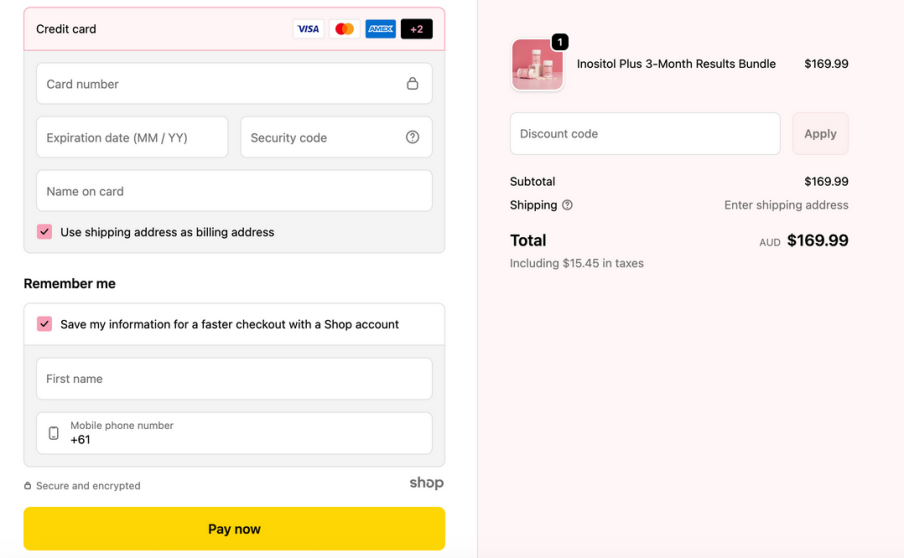This screenshot has height=558, width=904.
Task: Click the Inositol Plus bundle product thumbnail
Action: (x=537, y=65)
